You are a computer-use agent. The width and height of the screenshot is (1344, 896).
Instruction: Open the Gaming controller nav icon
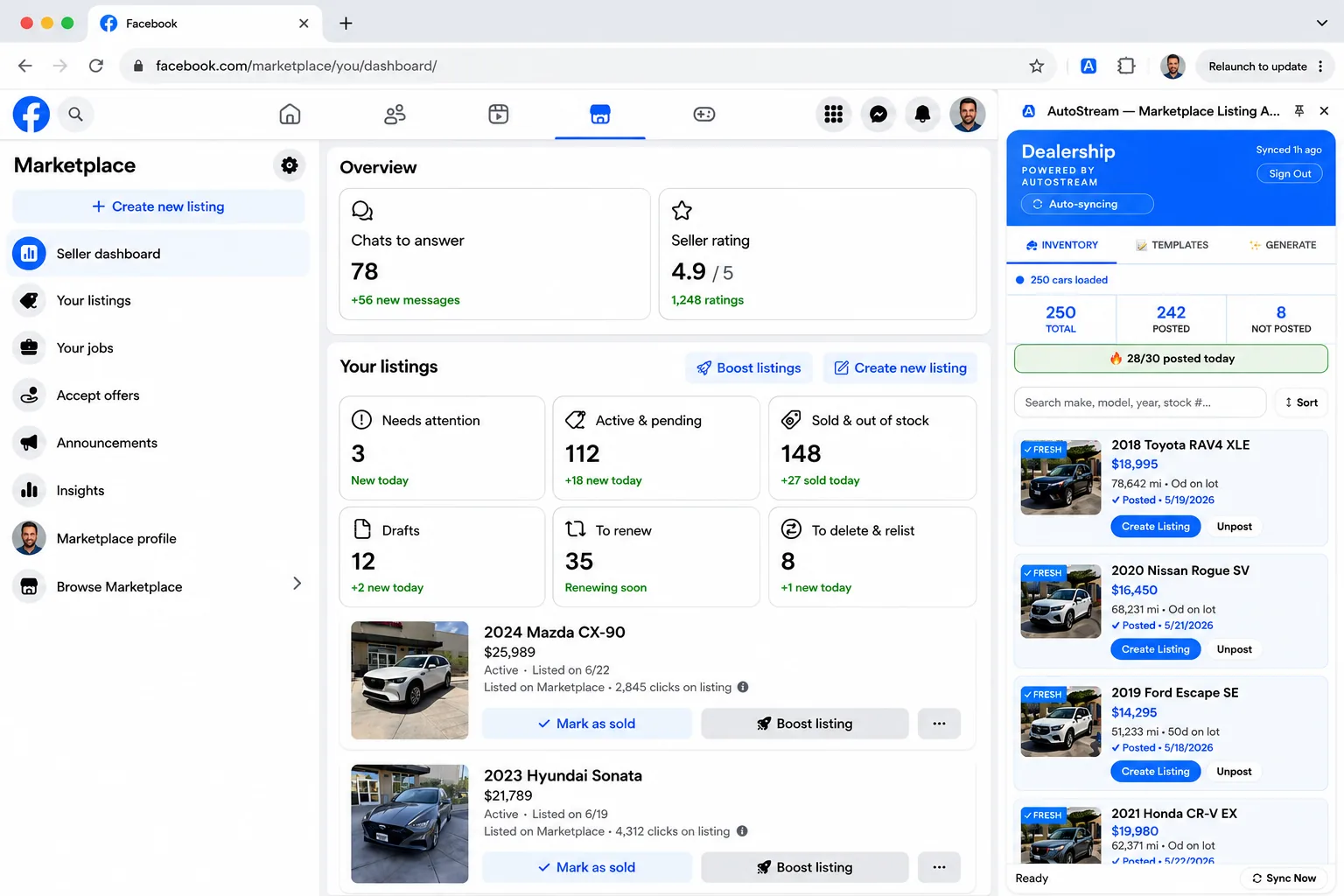704,114
